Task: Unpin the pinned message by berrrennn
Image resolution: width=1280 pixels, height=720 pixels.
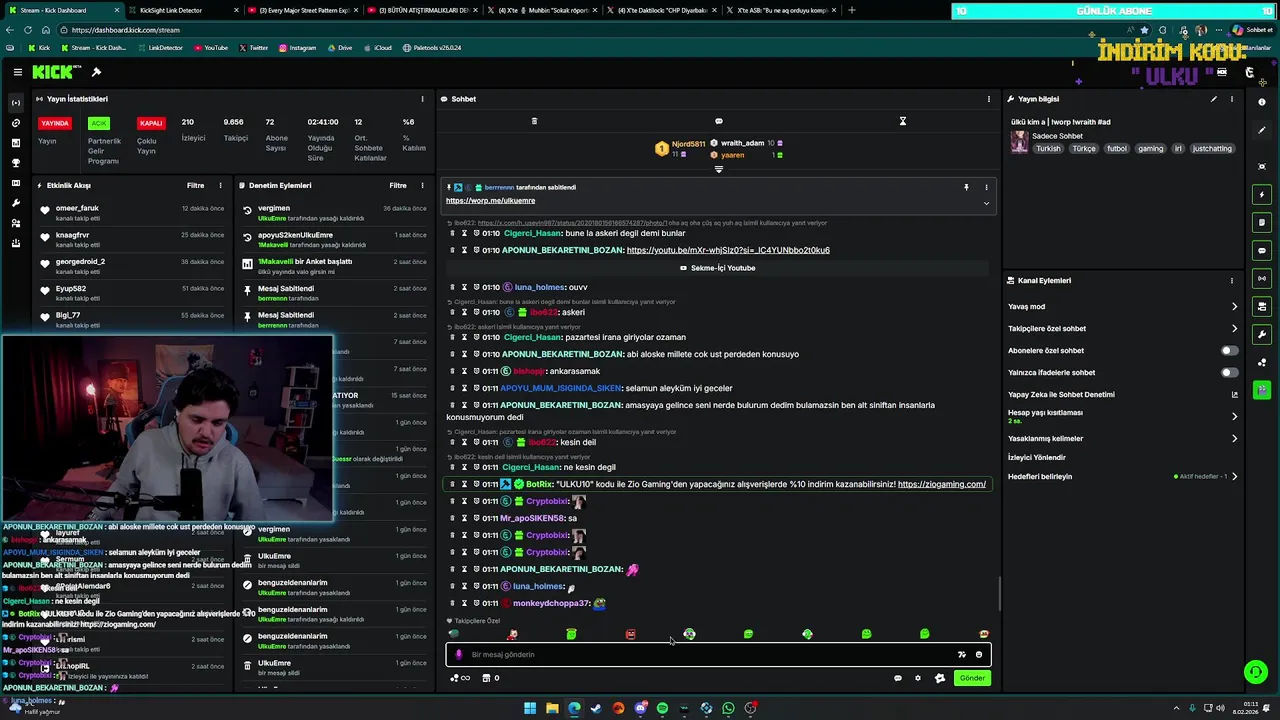Action: [x=966, y=187]
